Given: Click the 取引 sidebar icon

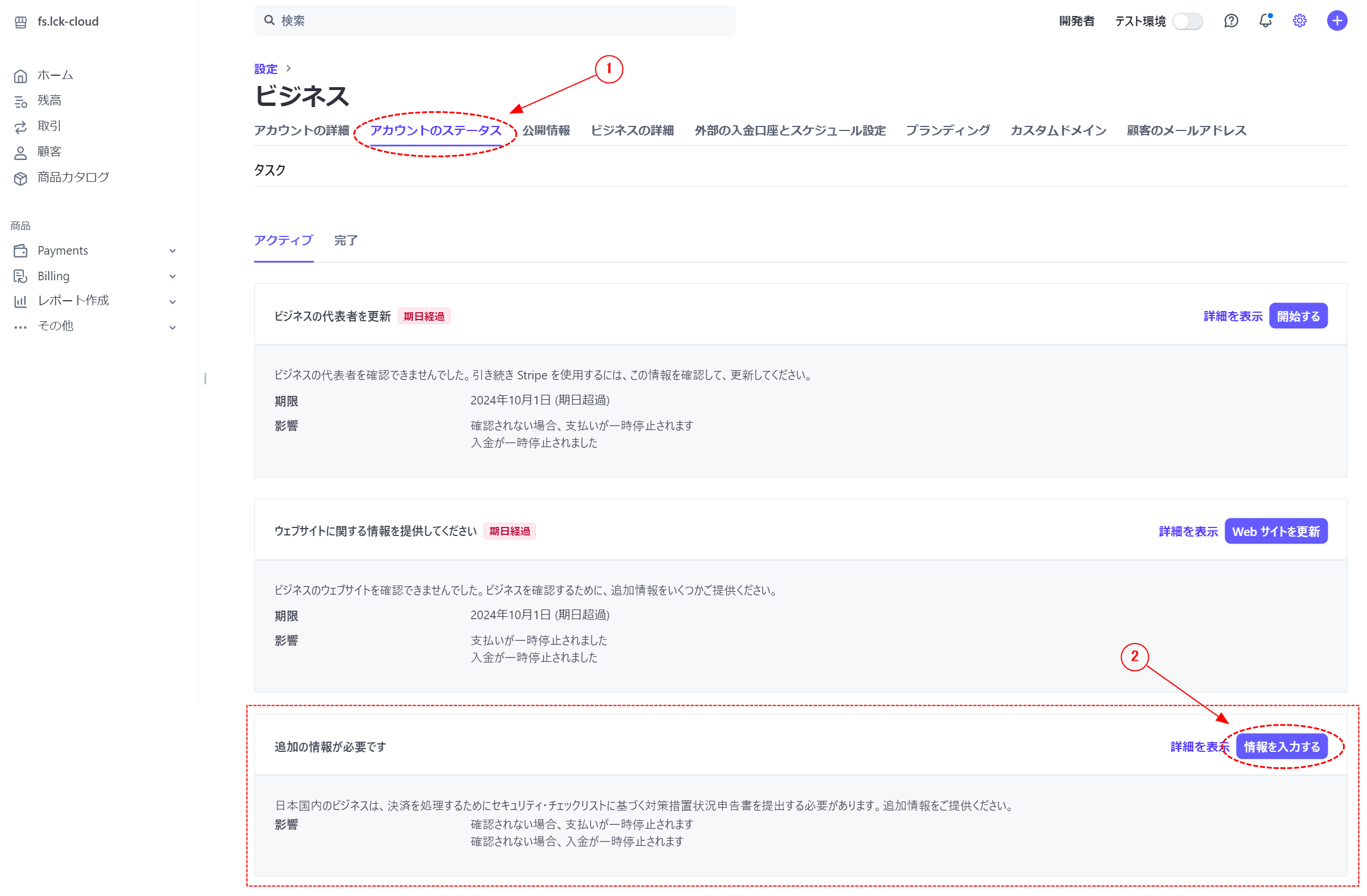Looking at the screenshot, I should 21,126.
